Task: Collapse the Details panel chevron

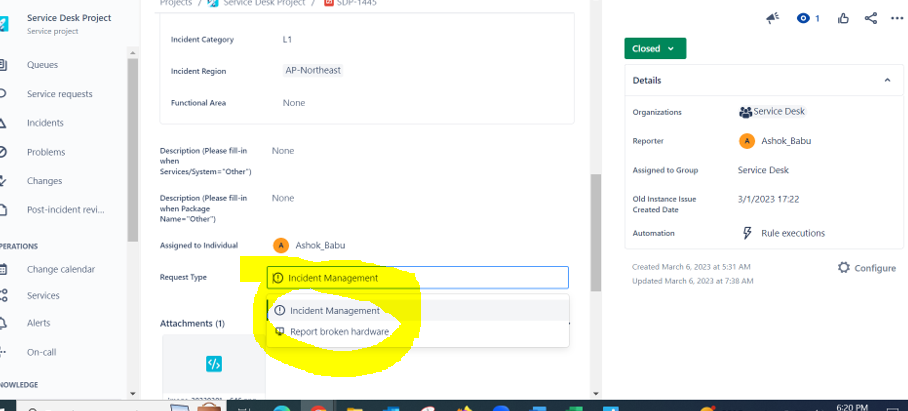Action: tap(887, 80)
